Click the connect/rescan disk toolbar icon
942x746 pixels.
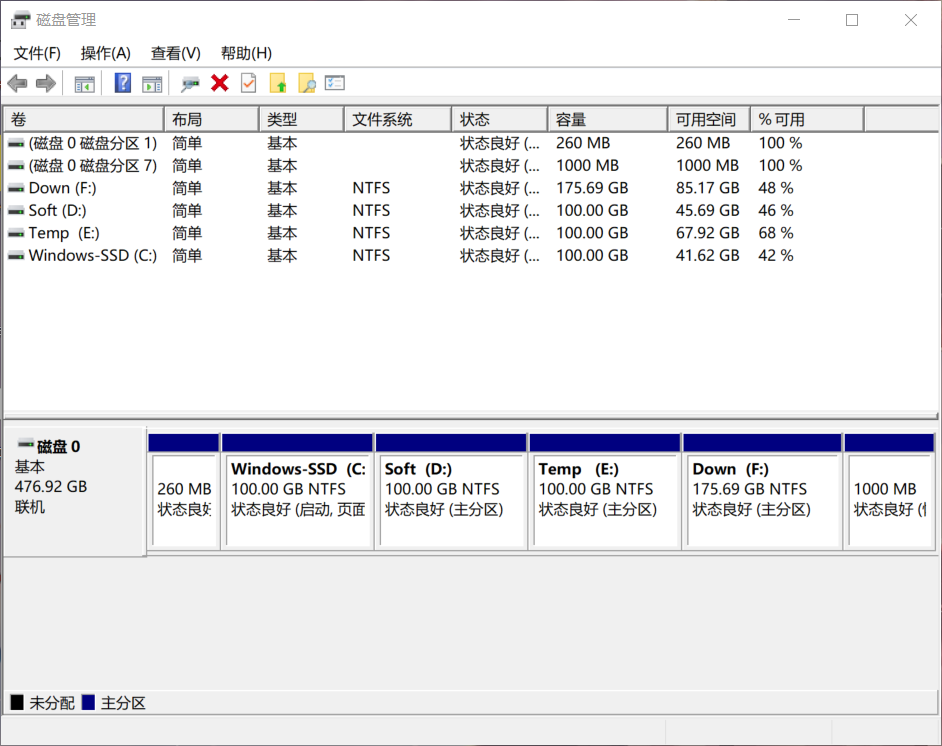coord(190,83)
